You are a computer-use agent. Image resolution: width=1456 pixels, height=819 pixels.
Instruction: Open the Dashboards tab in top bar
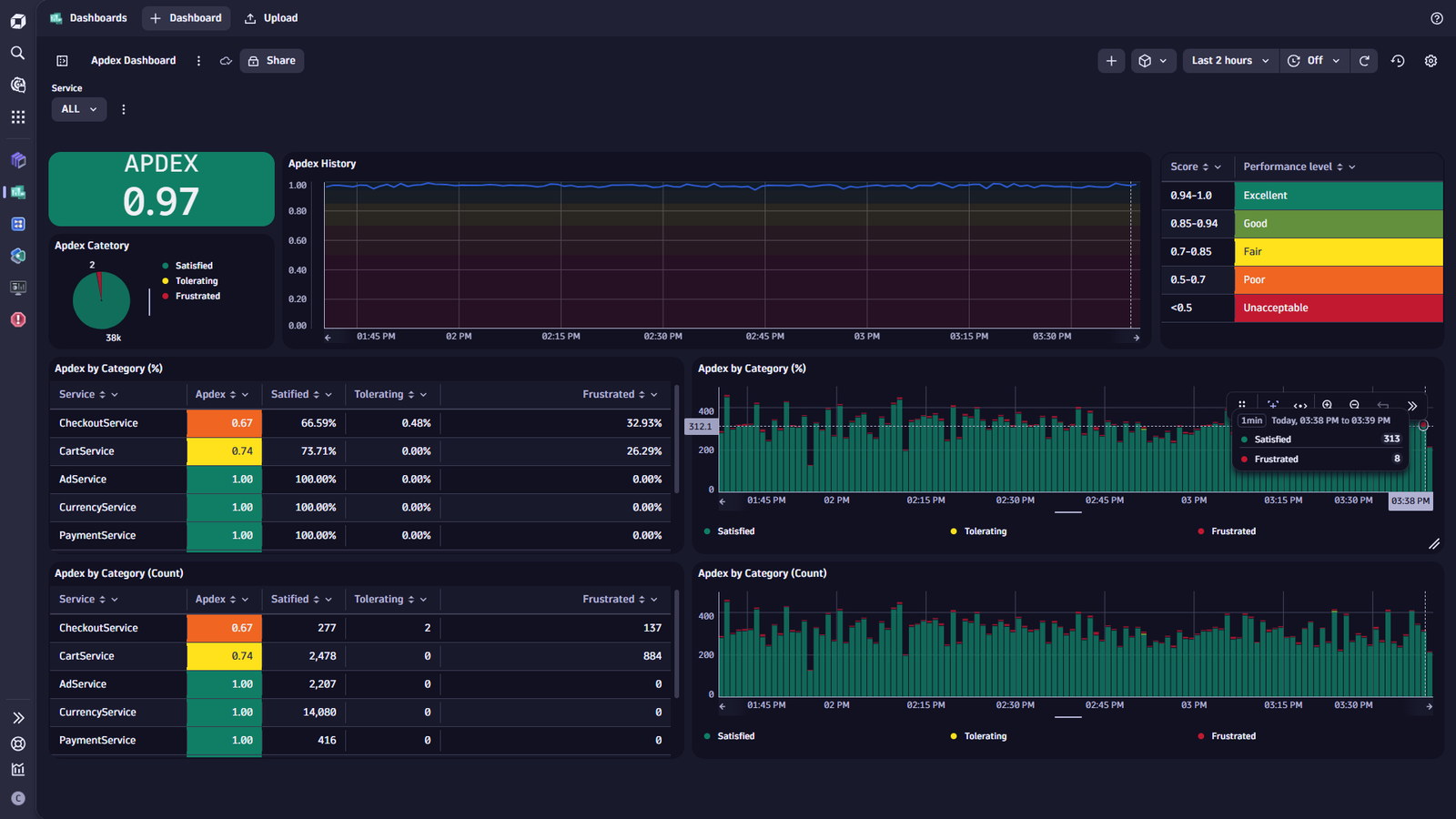click(88, 18)
